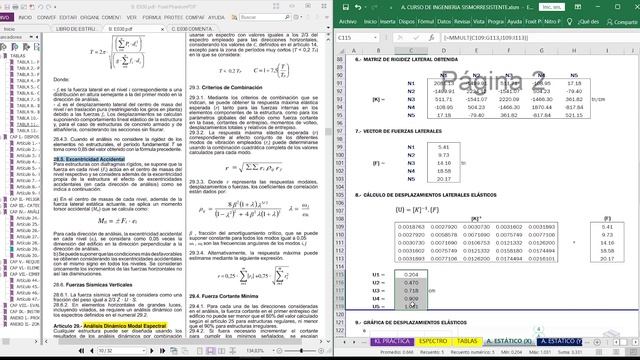This screenshot has width=640, height=360.
Task: Click the Inic. ses. sign-in button
Action: pos(552,7)
